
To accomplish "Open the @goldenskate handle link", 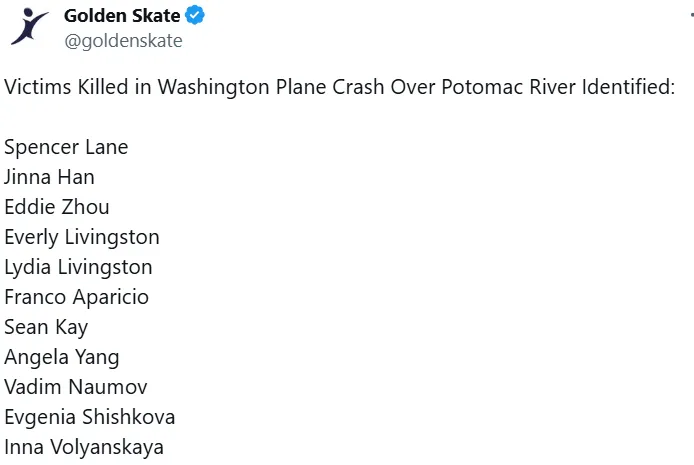I will tap(123, 41).
